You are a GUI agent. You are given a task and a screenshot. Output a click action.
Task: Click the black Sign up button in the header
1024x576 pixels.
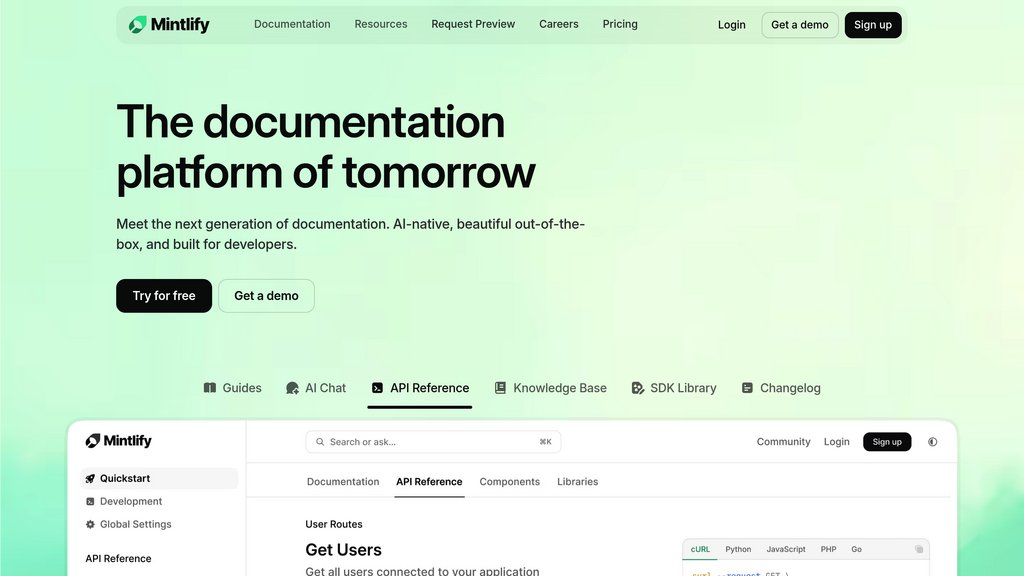(x=872, y=25)
